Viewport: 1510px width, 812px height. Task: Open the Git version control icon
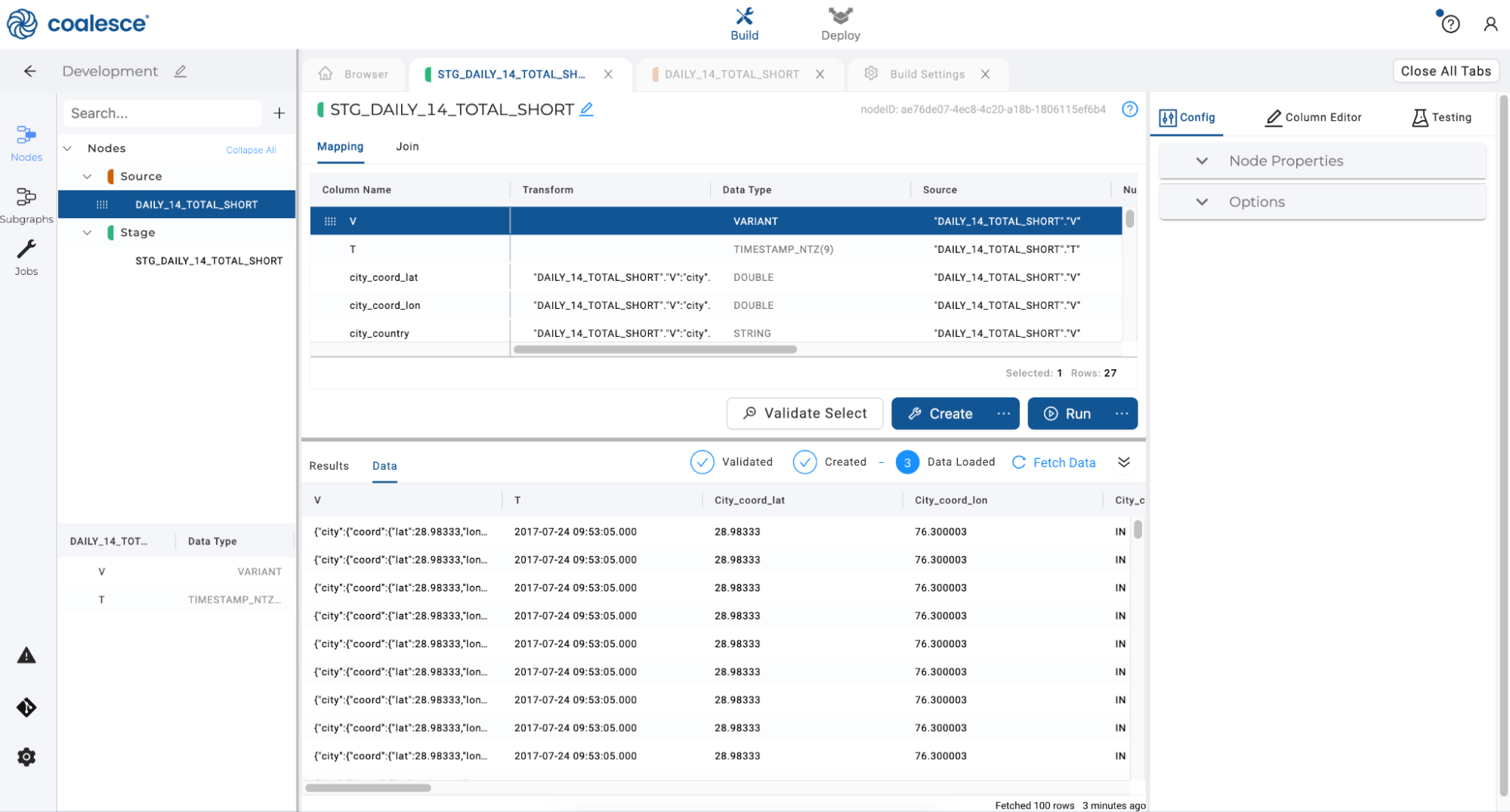(x=26, y=708)
